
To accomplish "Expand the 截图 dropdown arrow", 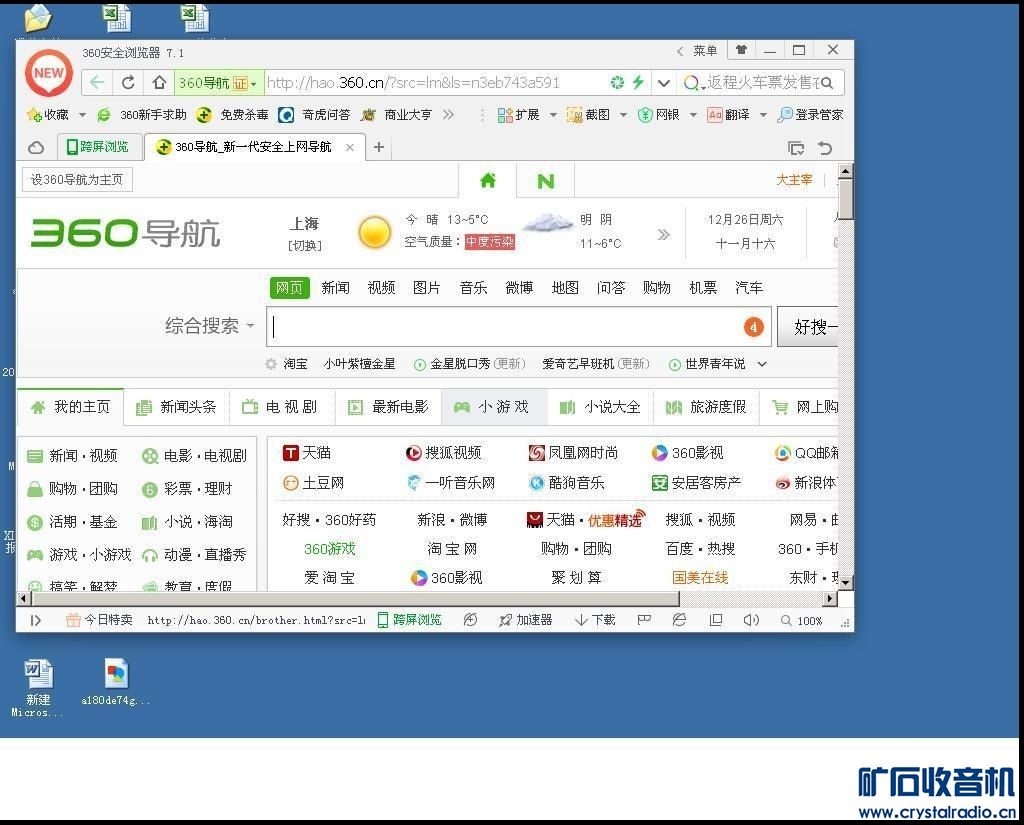I will [623, 115].
